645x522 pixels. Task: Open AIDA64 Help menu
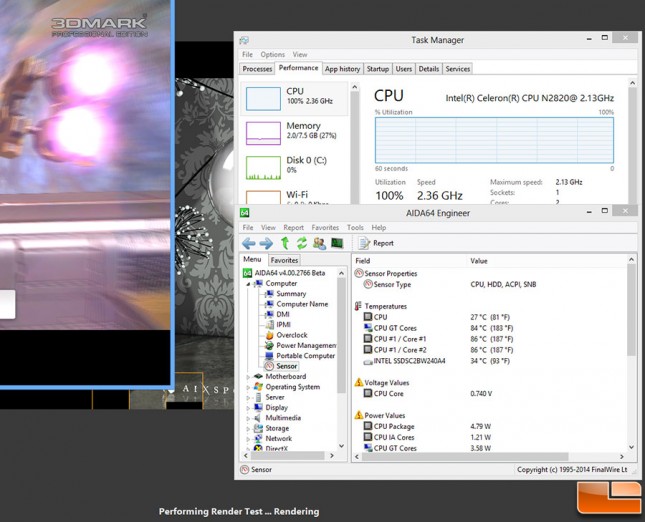tap(378, 227)
